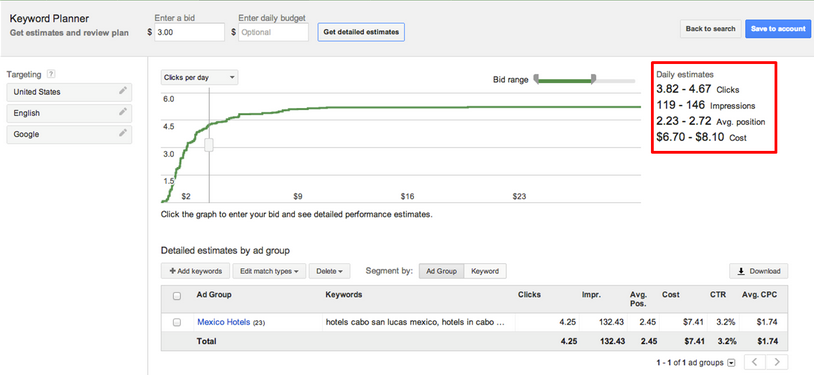Segment by Ad Group tab
Image resolution: width=814 pixels, height=375 pixels.
point(441,271)
